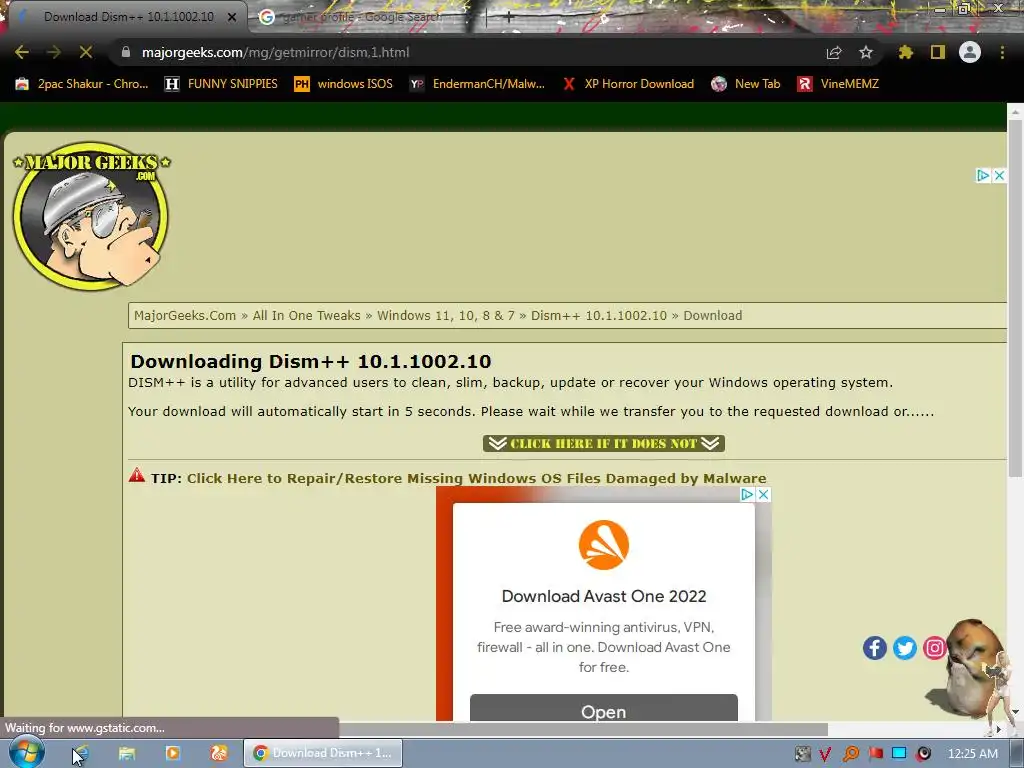Click the Chrome Download Dism++ taskbar button
Screen dimensions: 1024x768
323,753
